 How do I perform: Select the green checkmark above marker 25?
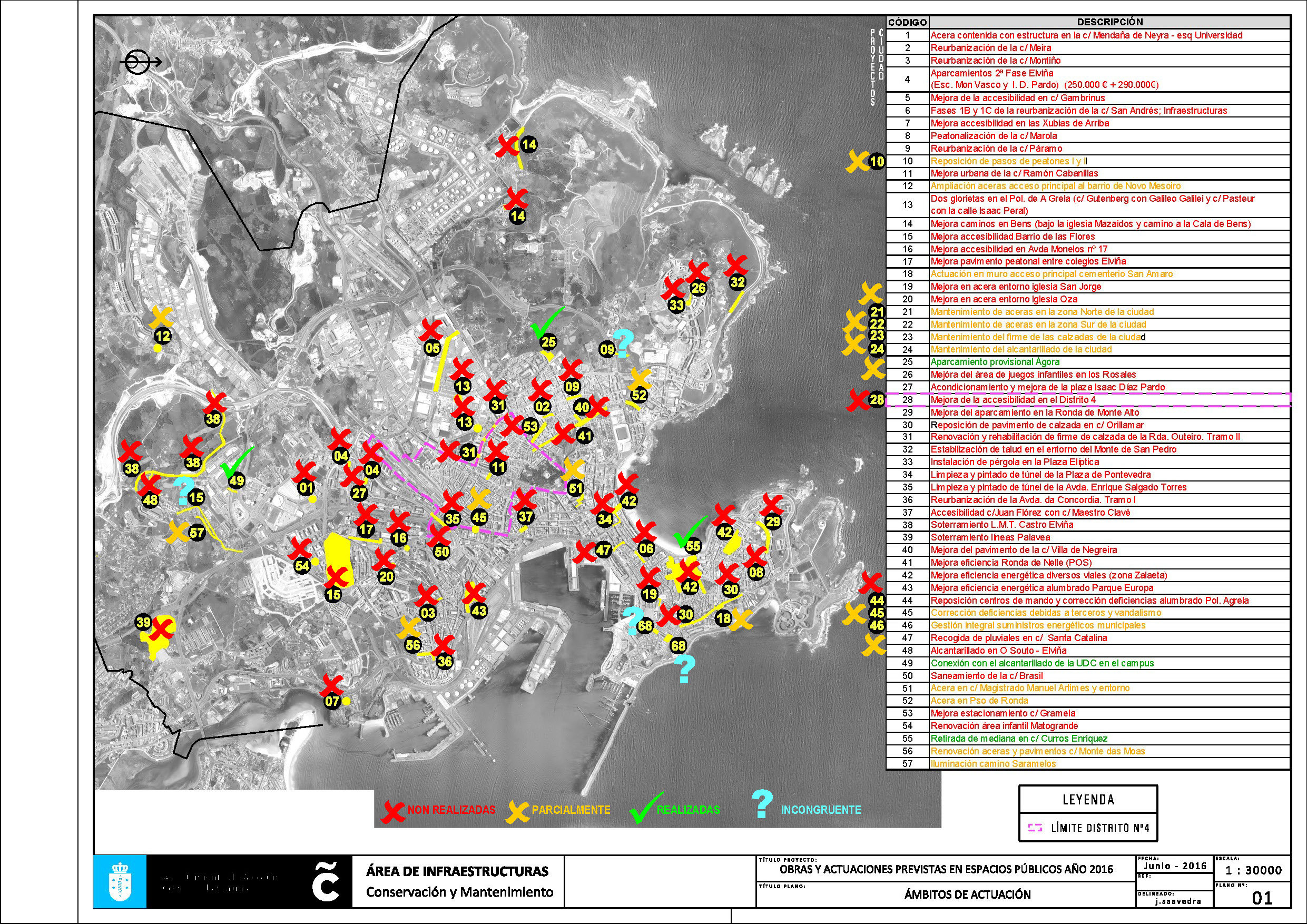pyautogui.click(x=546, y=321)
